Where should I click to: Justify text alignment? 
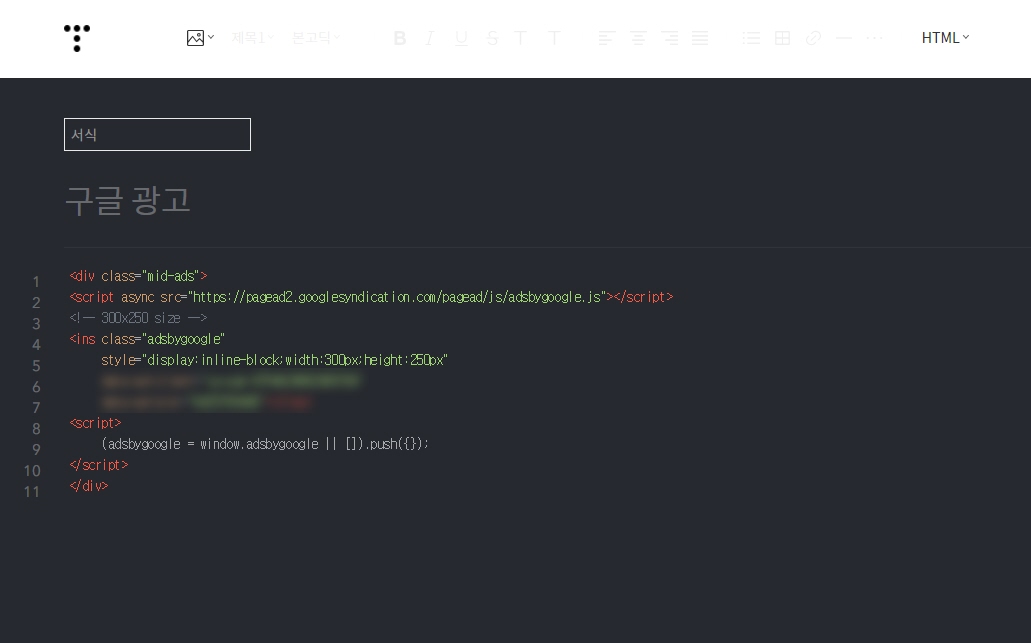tap(700, 38)
